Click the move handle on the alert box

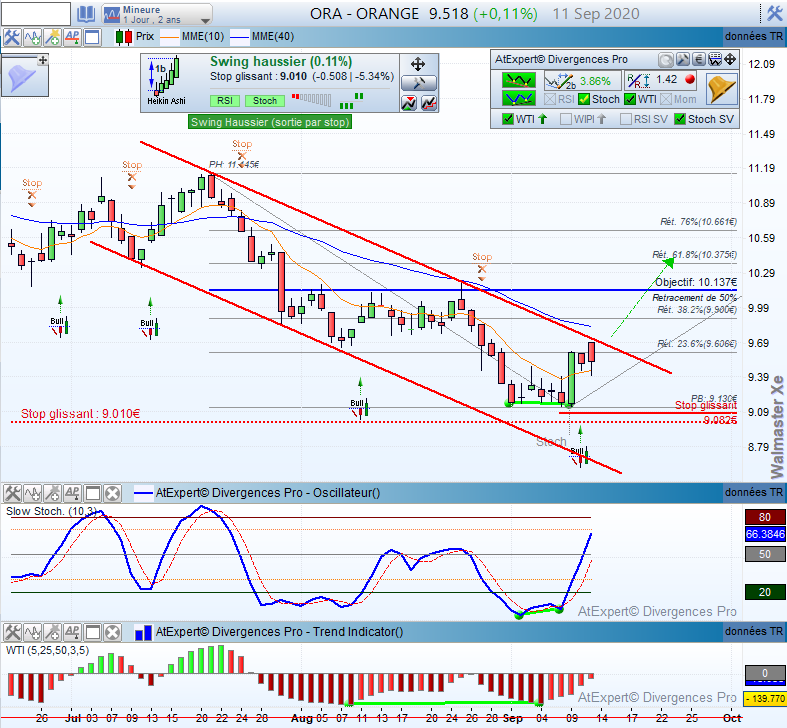pos(43,60)
